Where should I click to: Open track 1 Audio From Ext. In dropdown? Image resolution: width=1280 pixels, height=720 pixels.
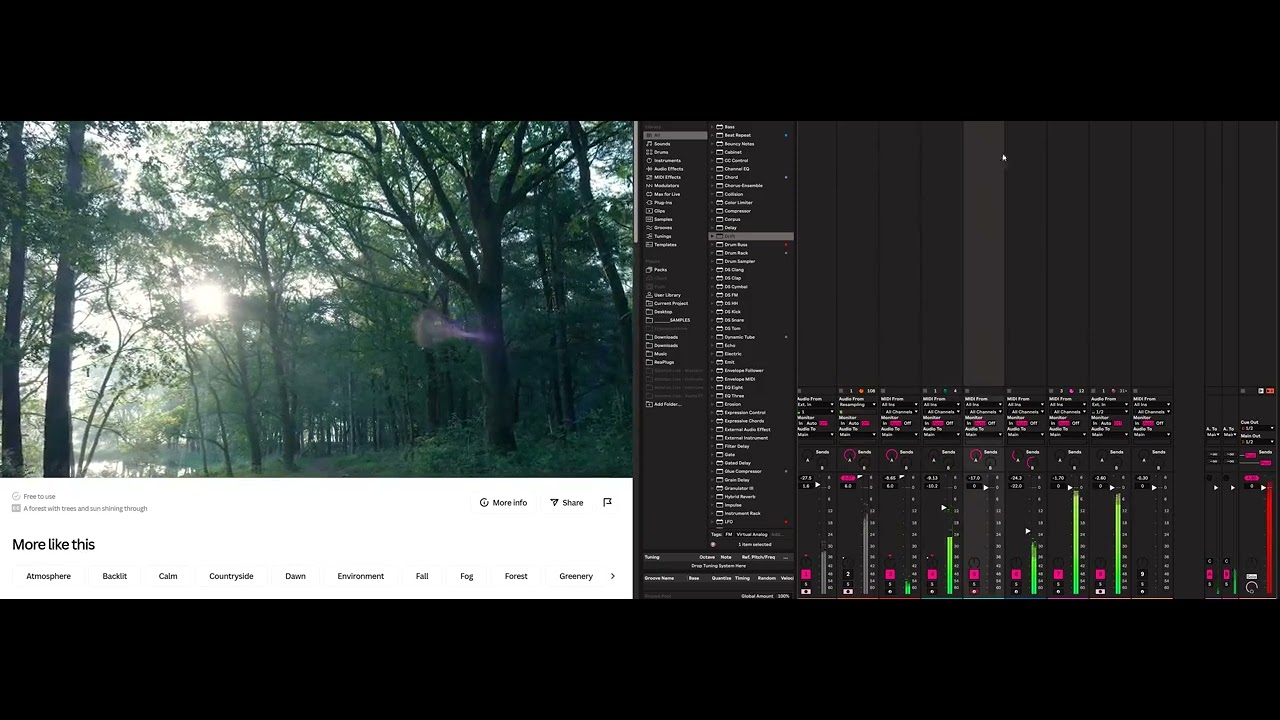(x=815, y=404)
